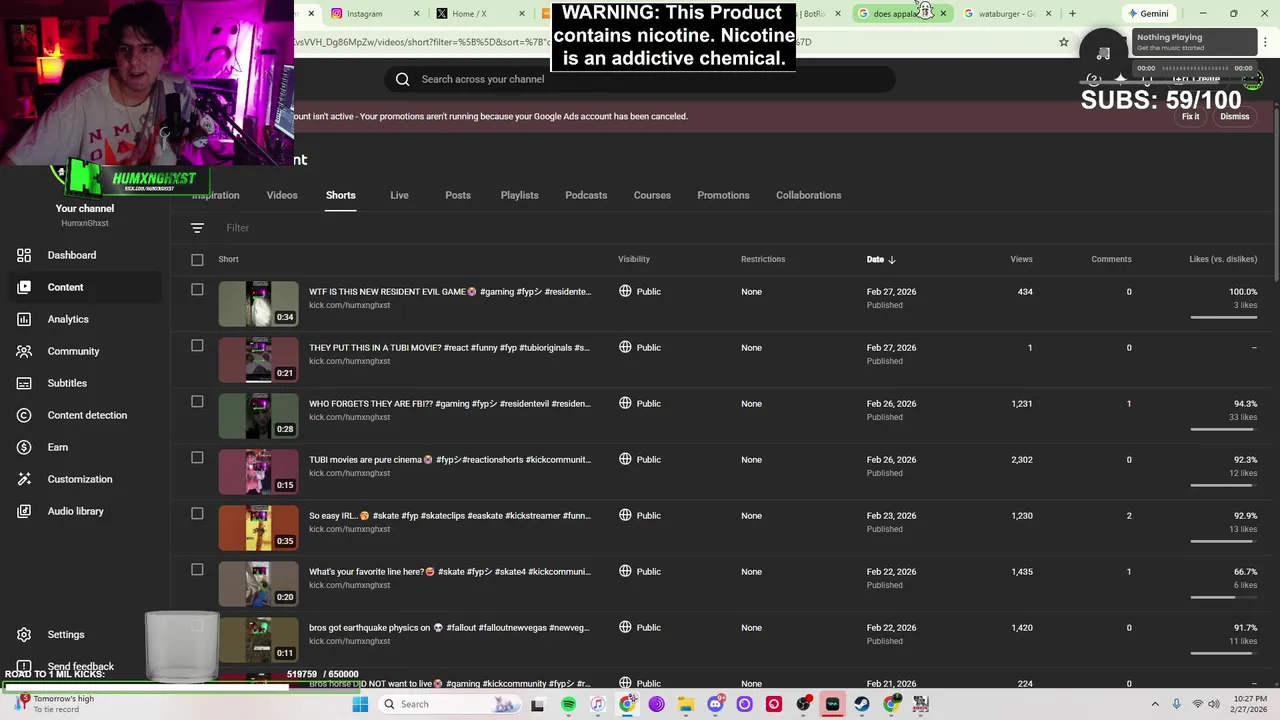Switch to the Live tab

point(399,195)
